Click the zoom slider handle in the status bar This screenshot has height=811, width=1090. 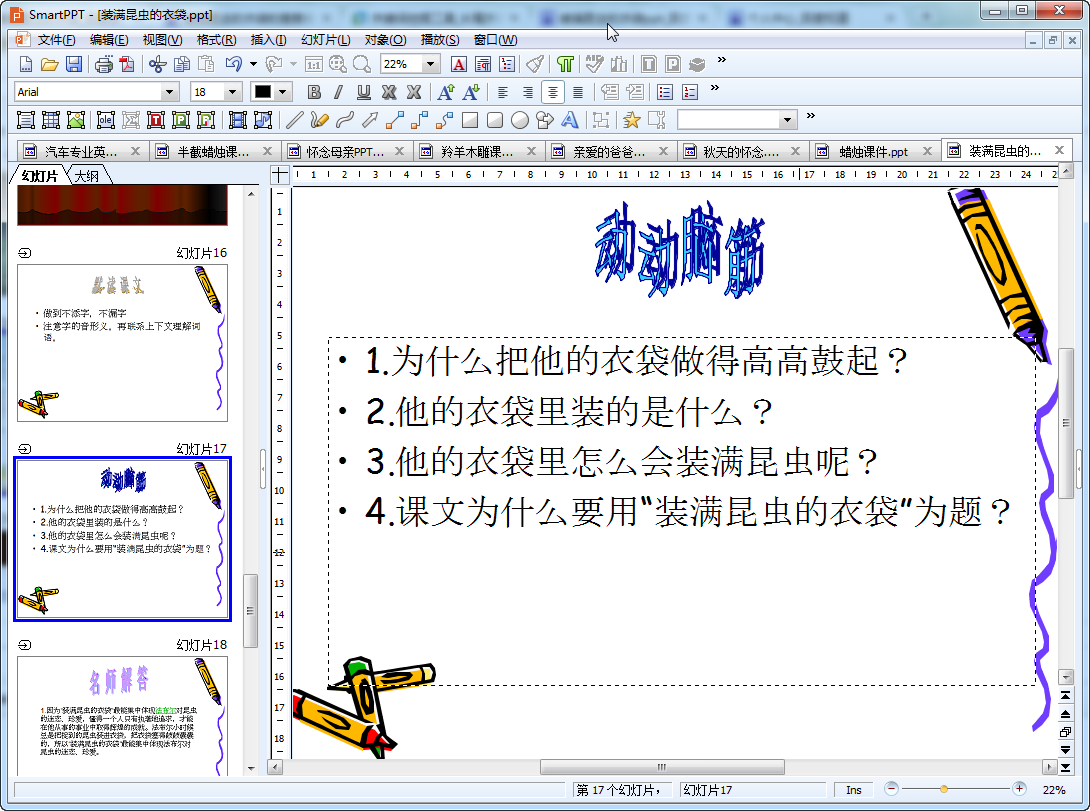943,789
